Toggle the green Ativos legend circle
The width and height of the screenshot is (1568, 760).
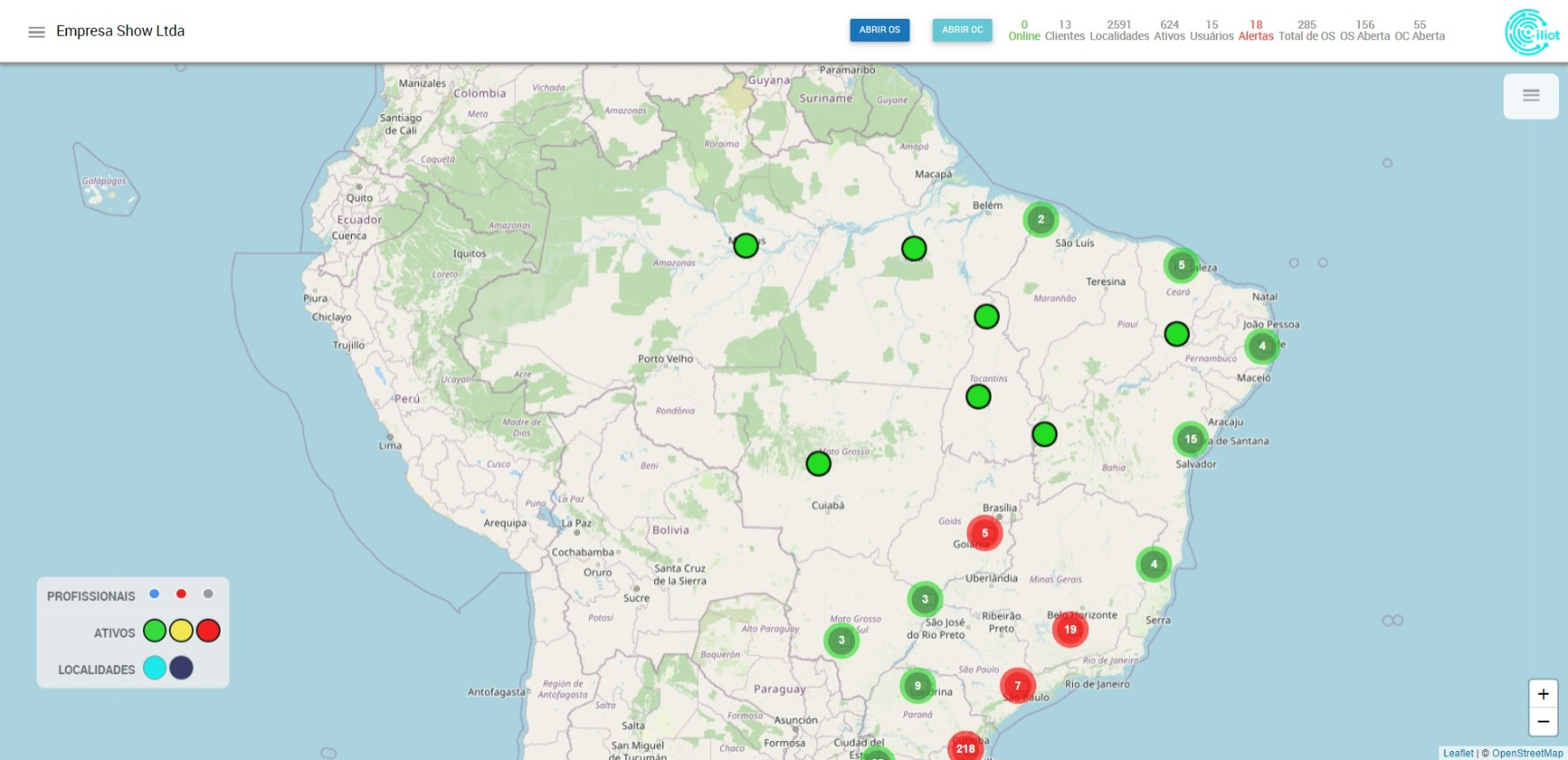point(155,631)
